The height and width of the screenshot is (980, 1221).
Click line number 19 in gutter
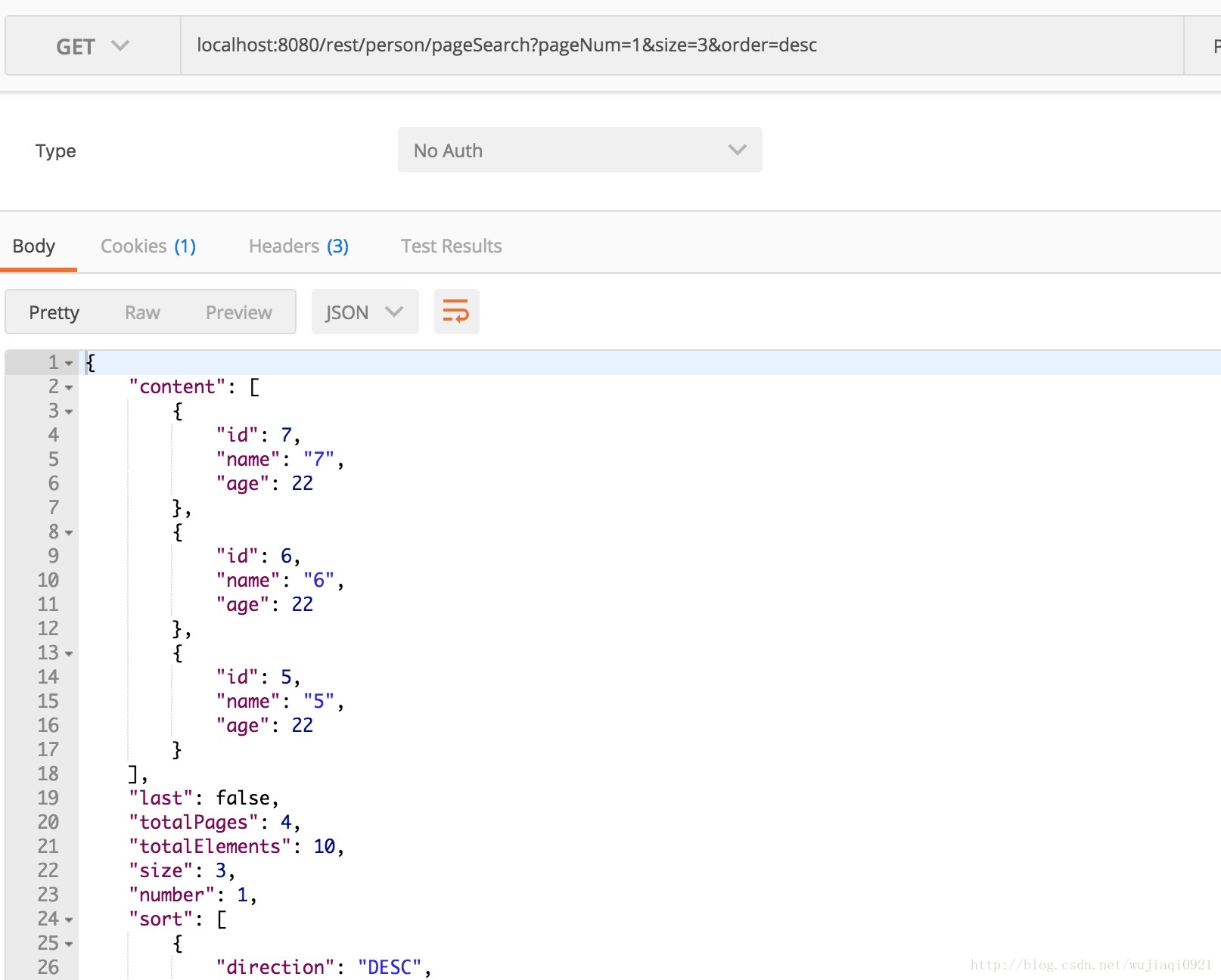pyautogui.click(x=48, y=798)
